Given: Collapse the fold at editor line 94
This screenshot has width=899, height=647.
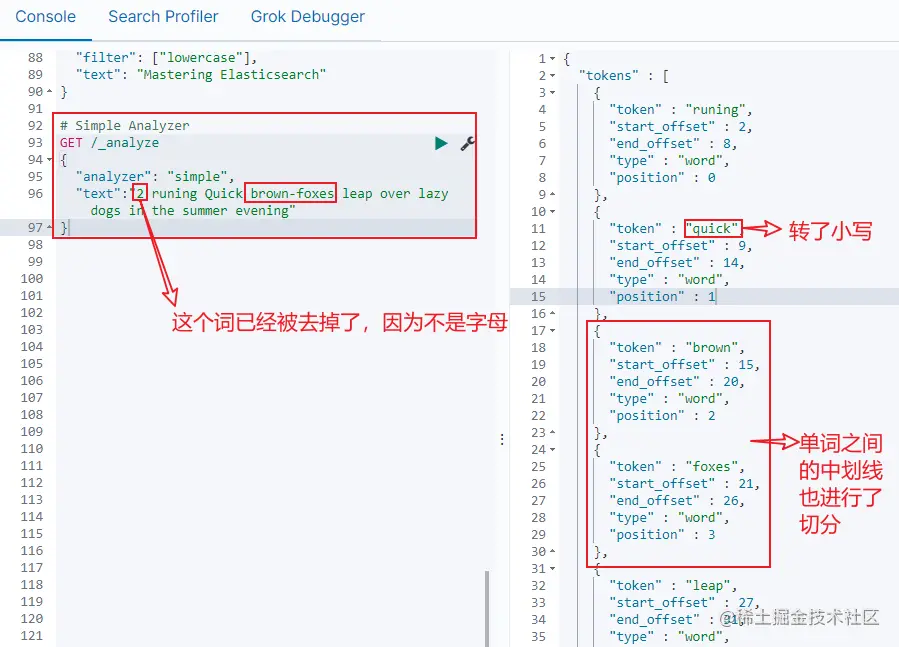Looking at the screenshot, I should coord(49,159).
